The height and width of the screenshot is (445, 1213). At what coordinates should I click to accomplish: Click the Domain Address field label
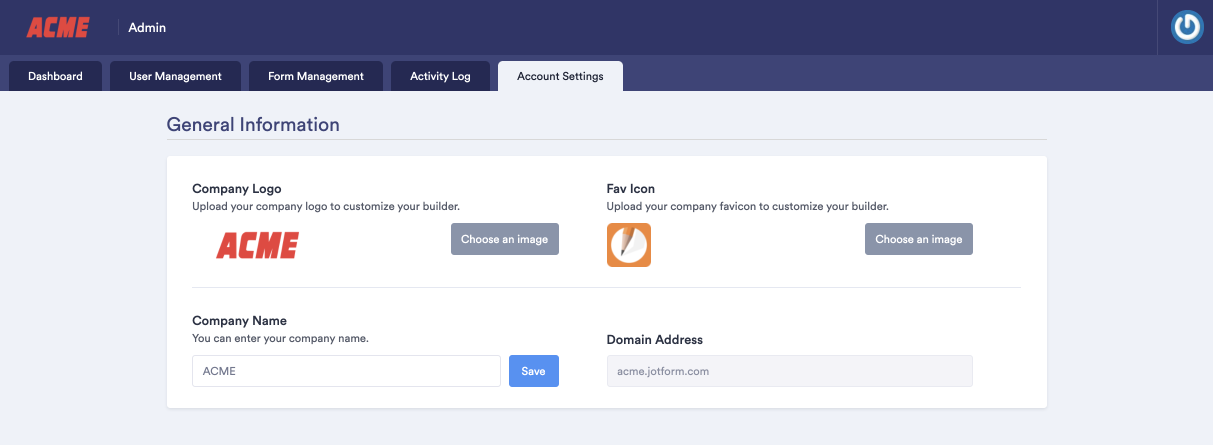pyautogui.click(x=654, y=340)
